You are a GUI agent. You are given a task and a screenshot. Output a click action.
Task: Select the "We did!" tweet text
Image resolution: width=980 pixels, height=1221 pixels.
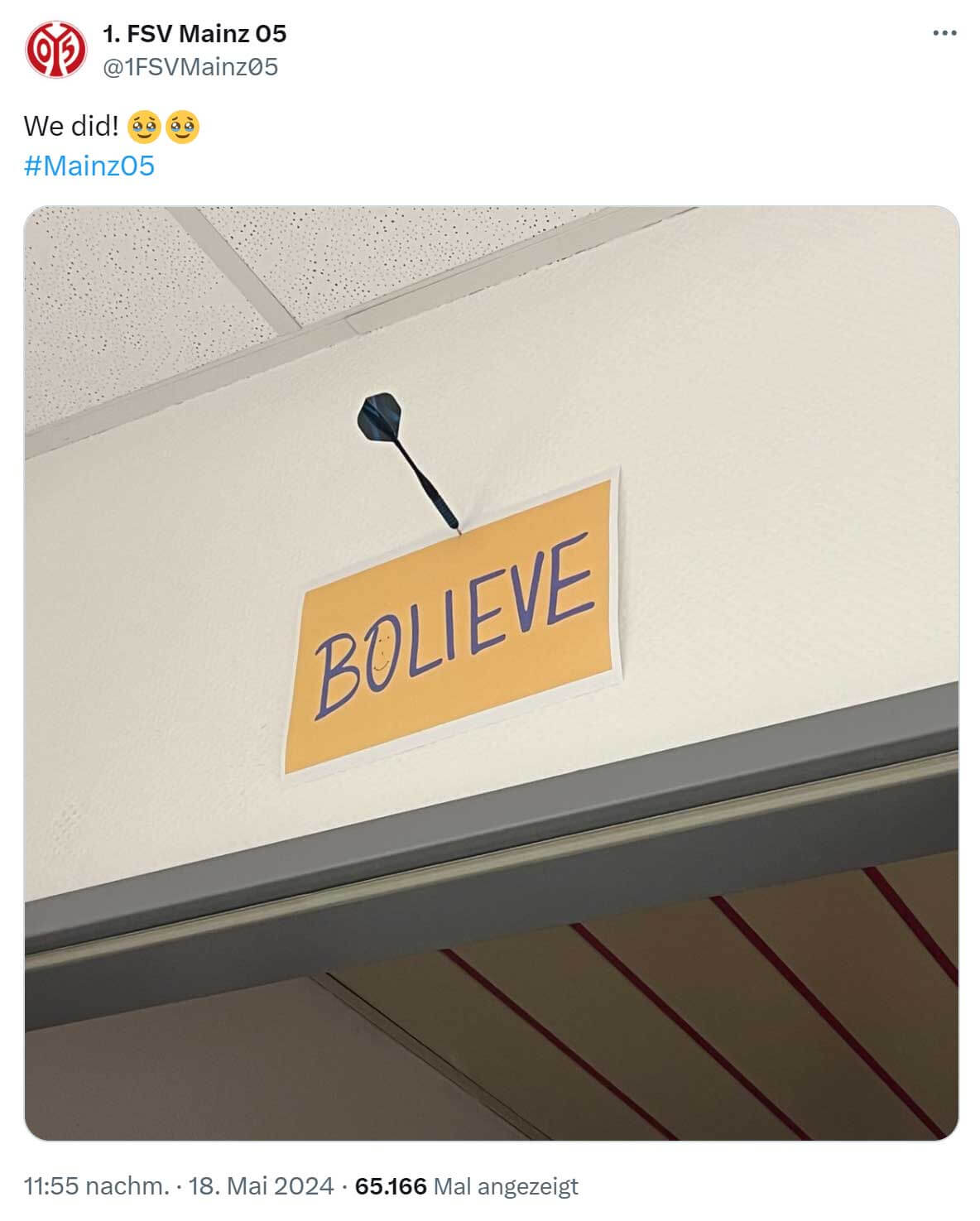71,126
